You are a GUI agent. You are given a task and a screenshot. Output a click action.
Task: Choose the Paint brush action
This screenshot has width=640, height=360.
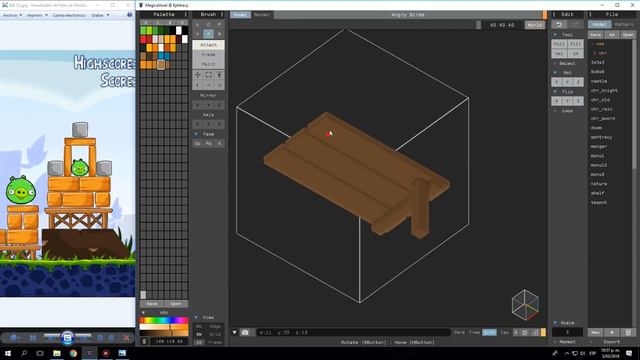[208, 64]
